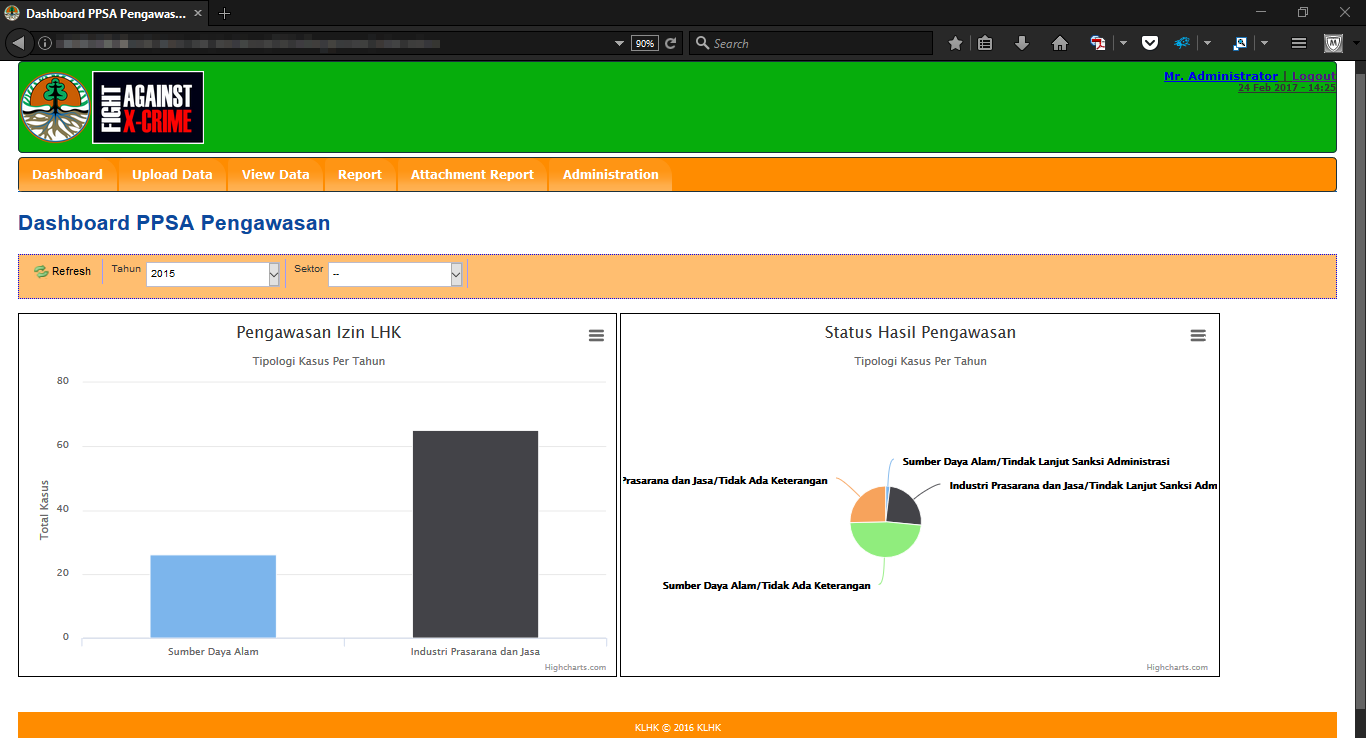Click the Pocket icon in toolbar
Viewport: 1366px width, 738px height.
(x=1150, y=43)
